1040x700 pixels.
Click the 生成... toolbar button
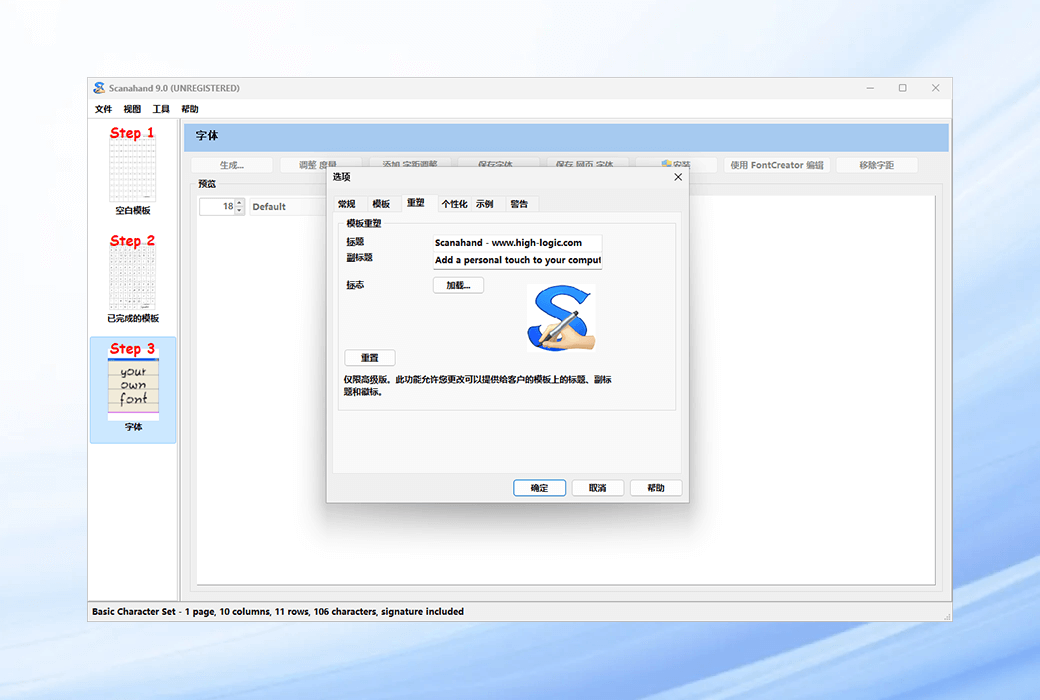coord(232,165)
